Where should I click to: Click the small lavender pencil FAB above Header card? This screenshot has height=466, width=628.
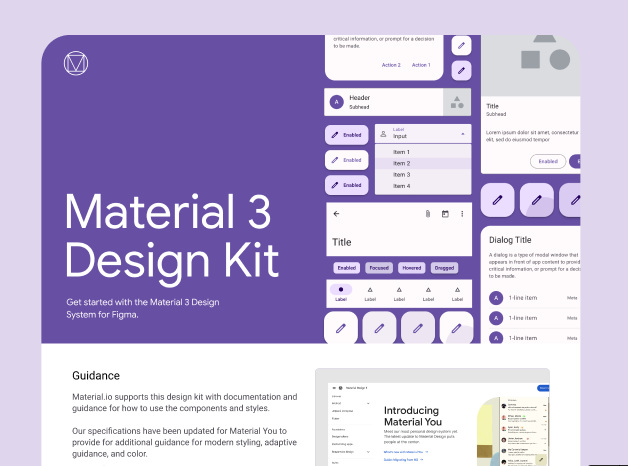[461, 70]
